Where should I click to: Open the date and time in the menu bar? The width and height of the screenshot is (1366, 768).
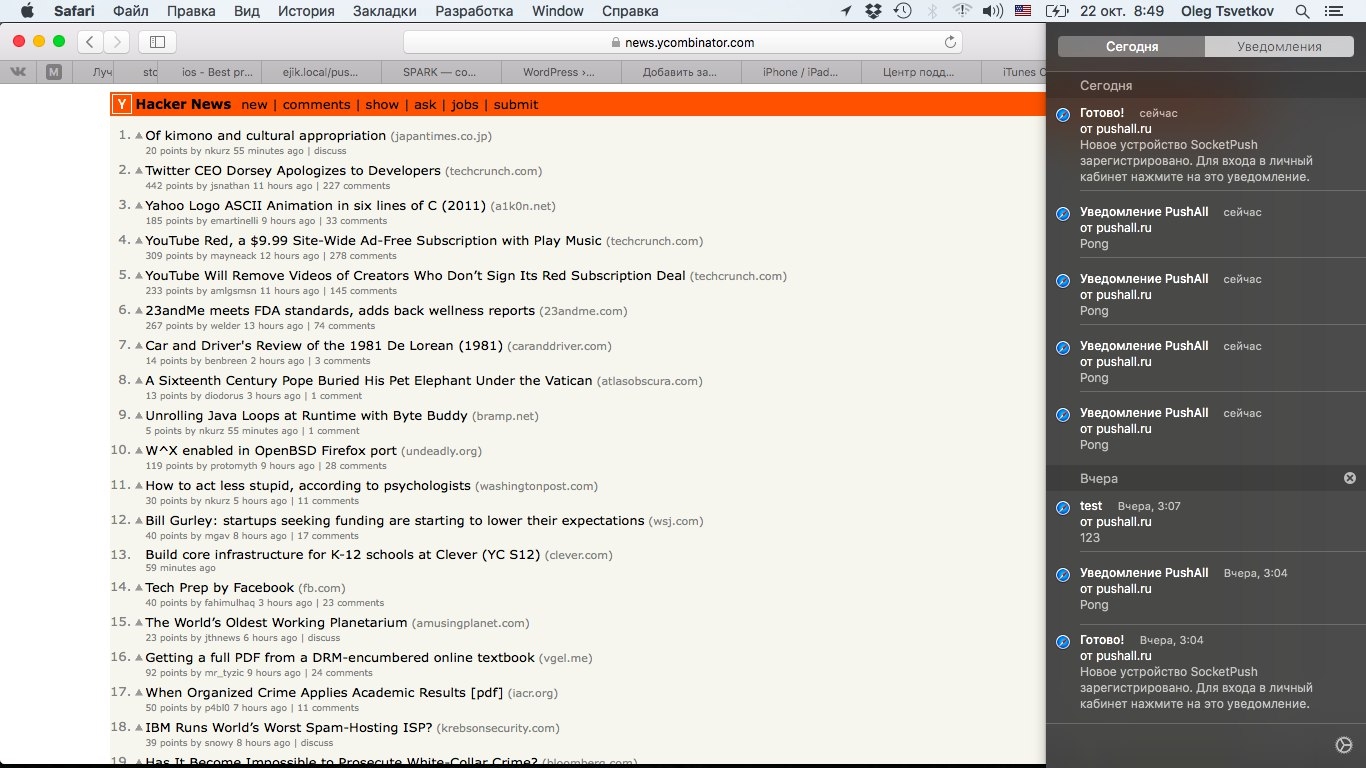pyautogui.click(x=1122, y=11)
